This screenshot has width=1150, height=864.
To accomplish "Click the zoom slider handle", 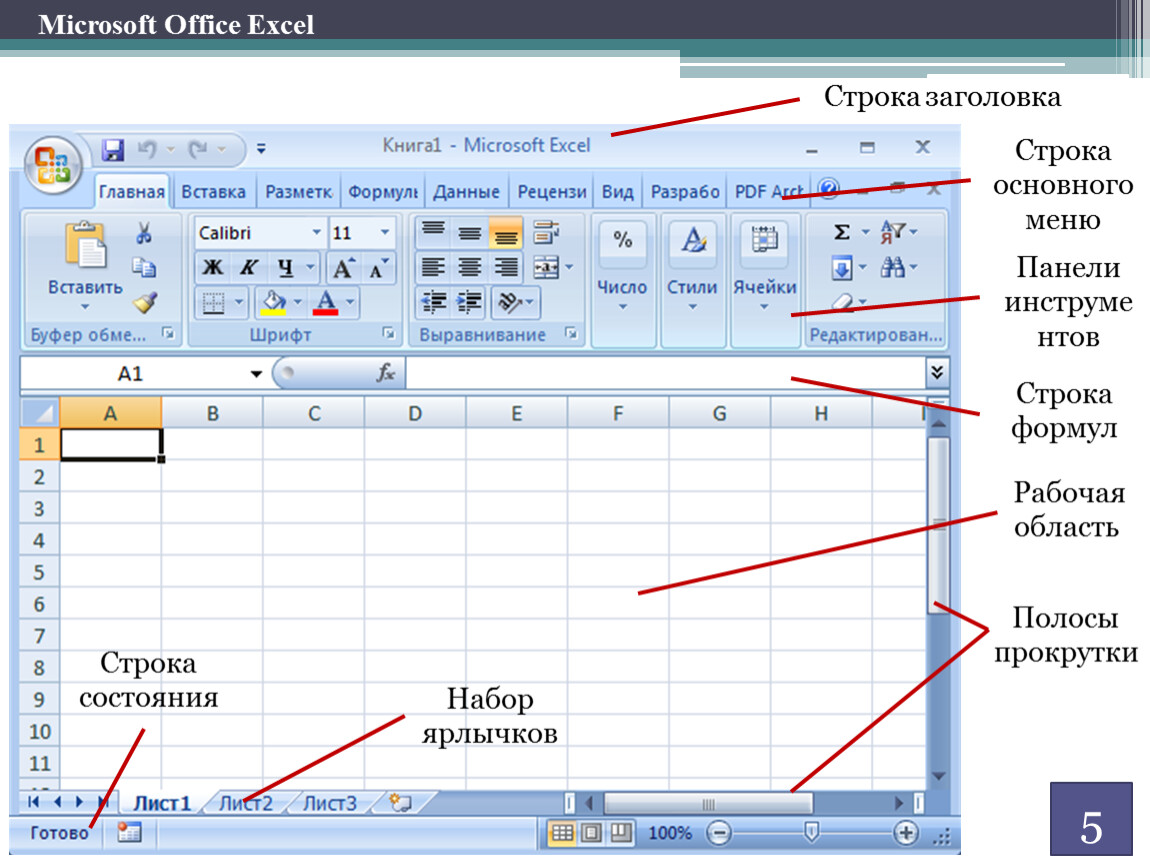I will click(x=812, y=832).
